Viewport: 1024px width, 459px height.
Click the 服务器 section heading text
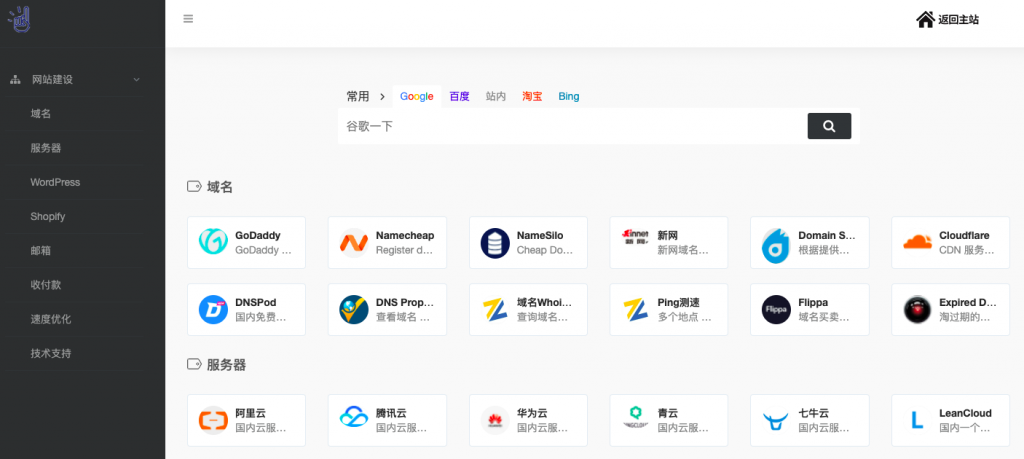tap(227, 365)
